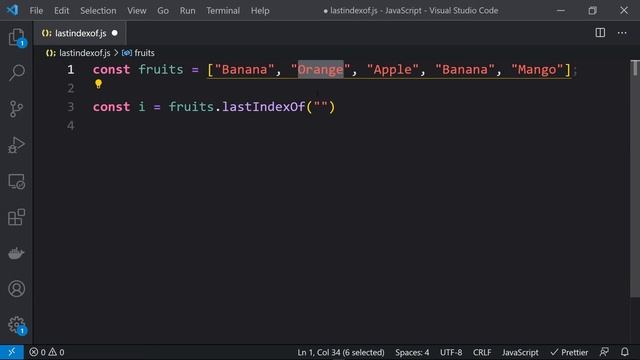Screen dimensions: 640x360
Task: Open the Extensions view
Action: coord(16,217)
